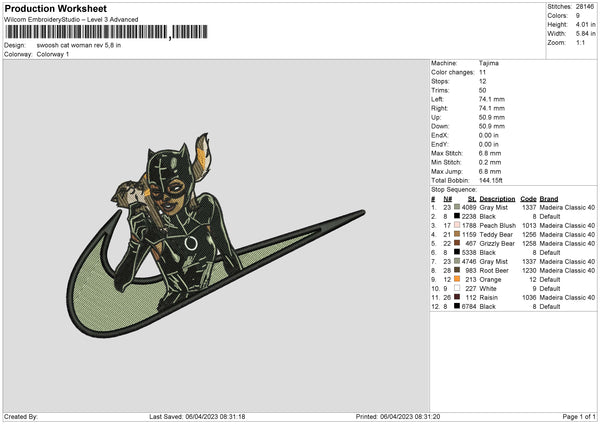Click the 'Description' column header
600x424 pixels.
click(497, 199)
